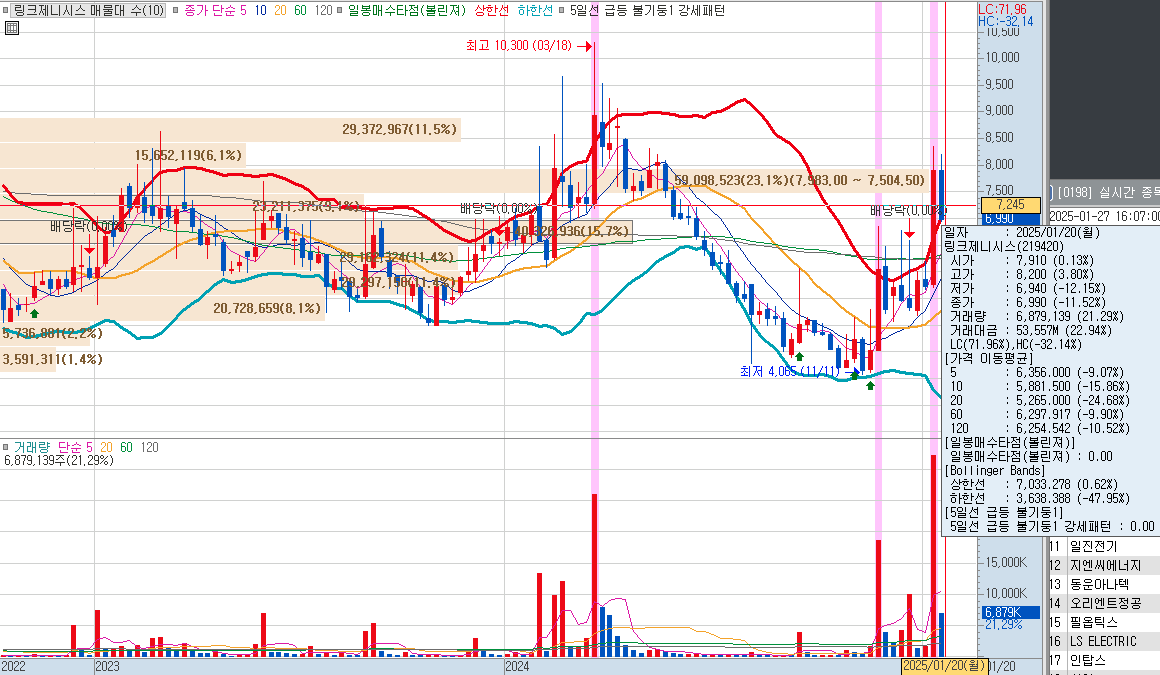Select the 링크제니시스 매물대 수(10) legend button
1160x675 pixels.
point(90,10)
